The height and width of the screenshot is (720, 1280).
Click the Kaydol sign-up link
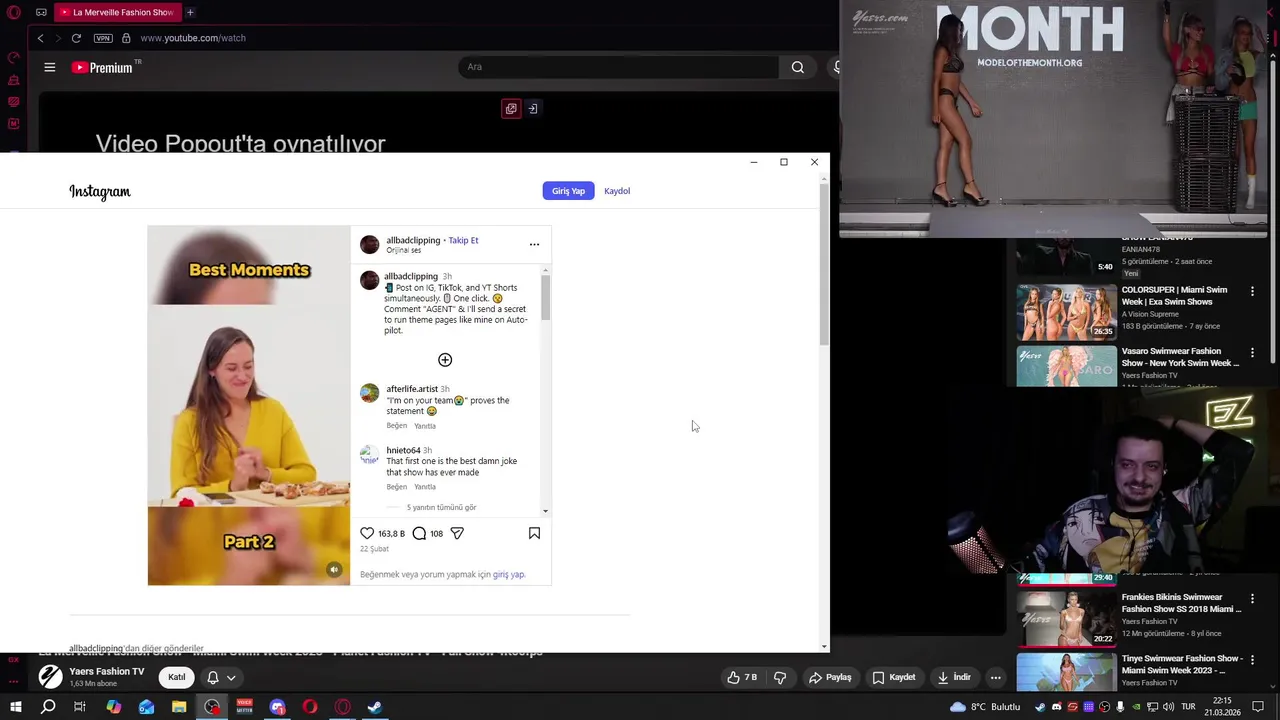[617, 191]
